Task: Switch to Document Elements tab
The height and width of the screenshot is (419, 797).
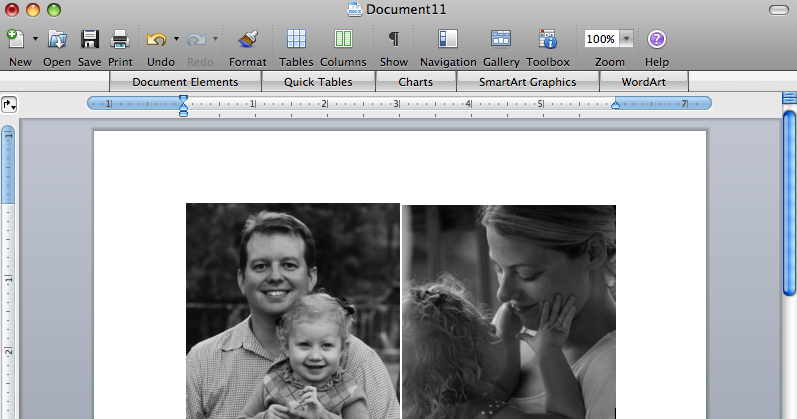Action: coord(186,82)
